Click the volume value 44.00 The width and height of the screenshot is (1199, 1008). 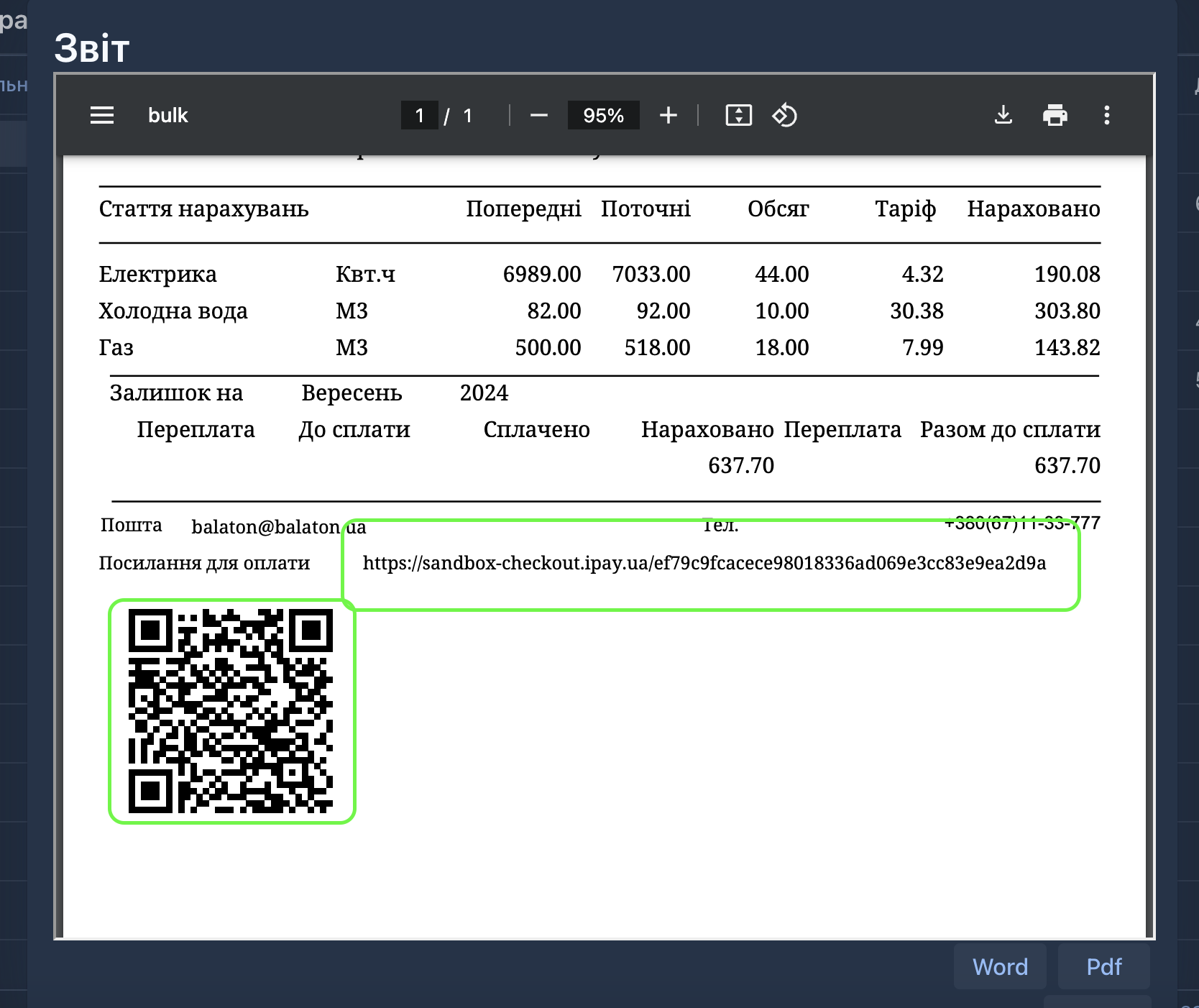tap(782, 274)
